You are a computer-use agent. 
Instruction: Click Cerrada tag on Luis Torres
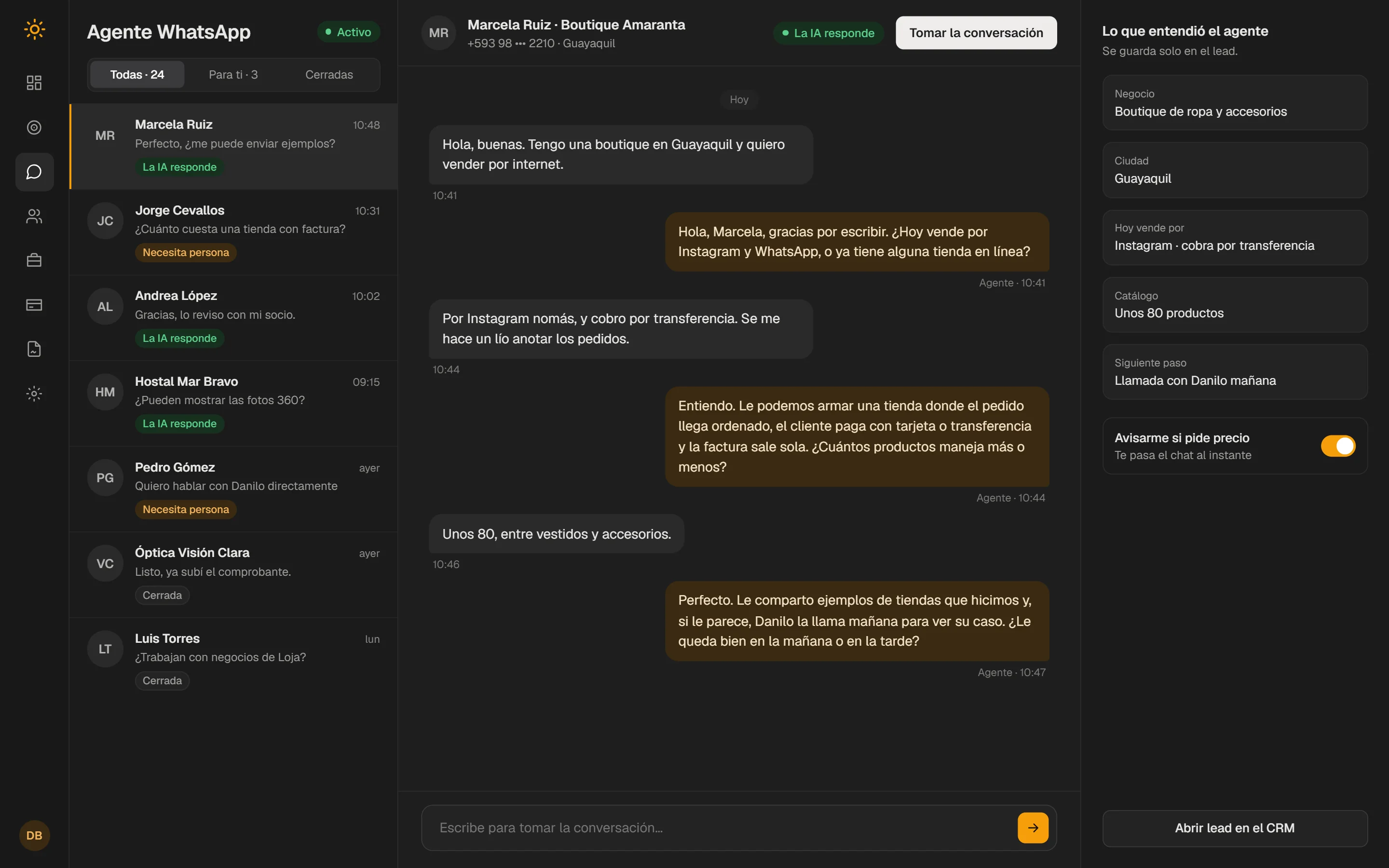162,681
